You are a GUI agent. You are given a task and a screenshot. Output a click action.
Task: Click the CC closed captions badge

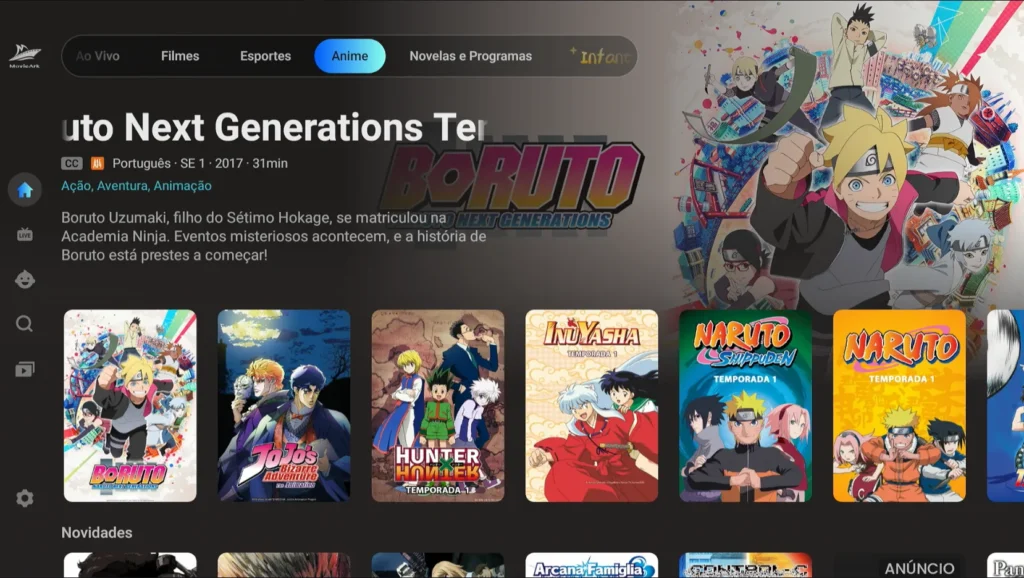tap(72, 163)
